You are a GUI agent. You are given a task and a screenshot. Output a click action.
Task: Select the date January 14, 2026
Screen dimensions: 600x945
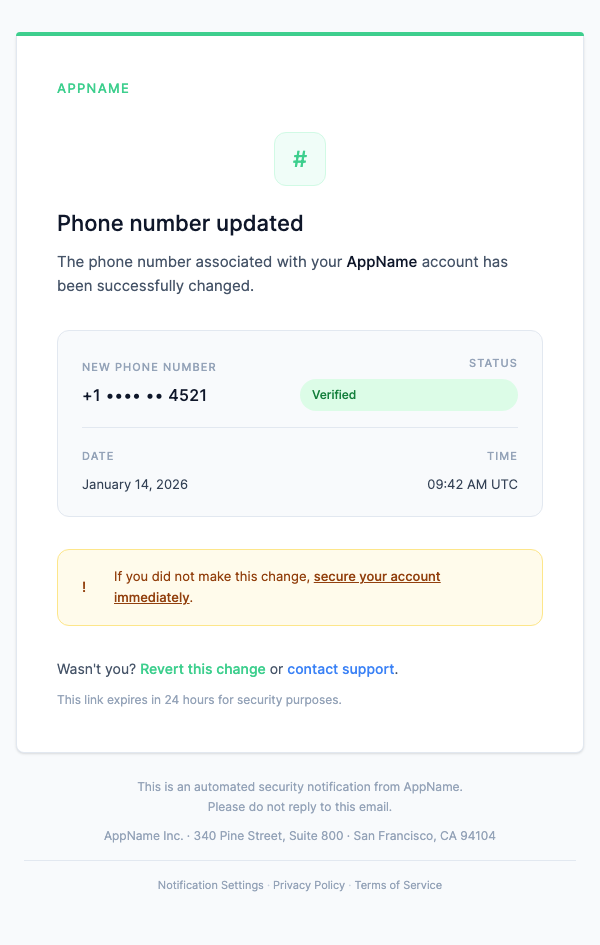[x=134, y=484]
